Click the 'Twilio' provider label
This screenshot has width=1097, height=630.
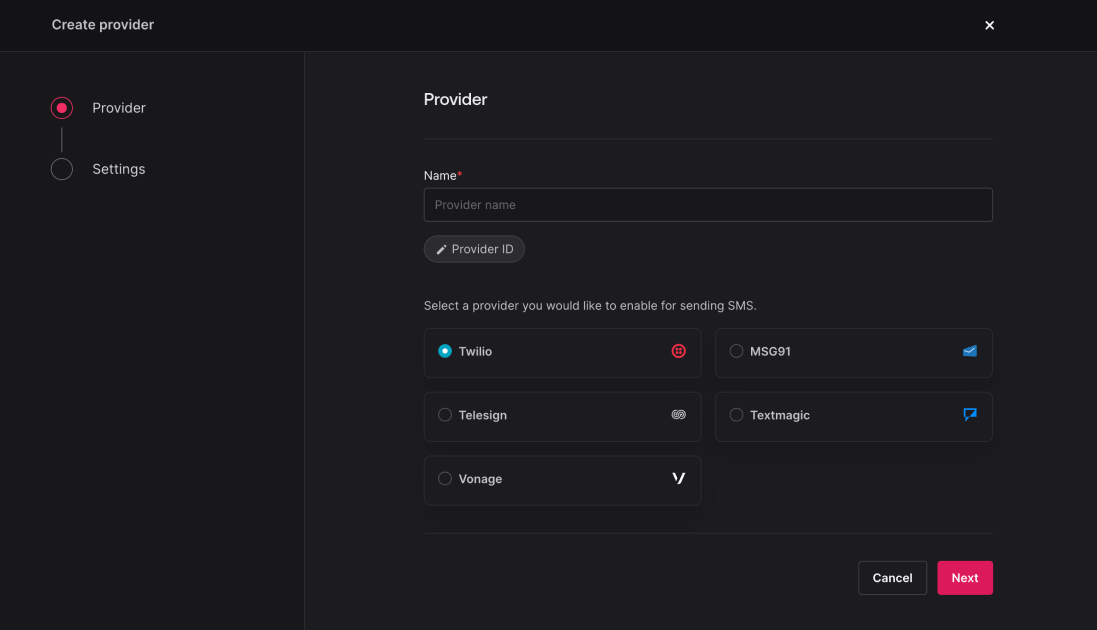coord(475,351)
